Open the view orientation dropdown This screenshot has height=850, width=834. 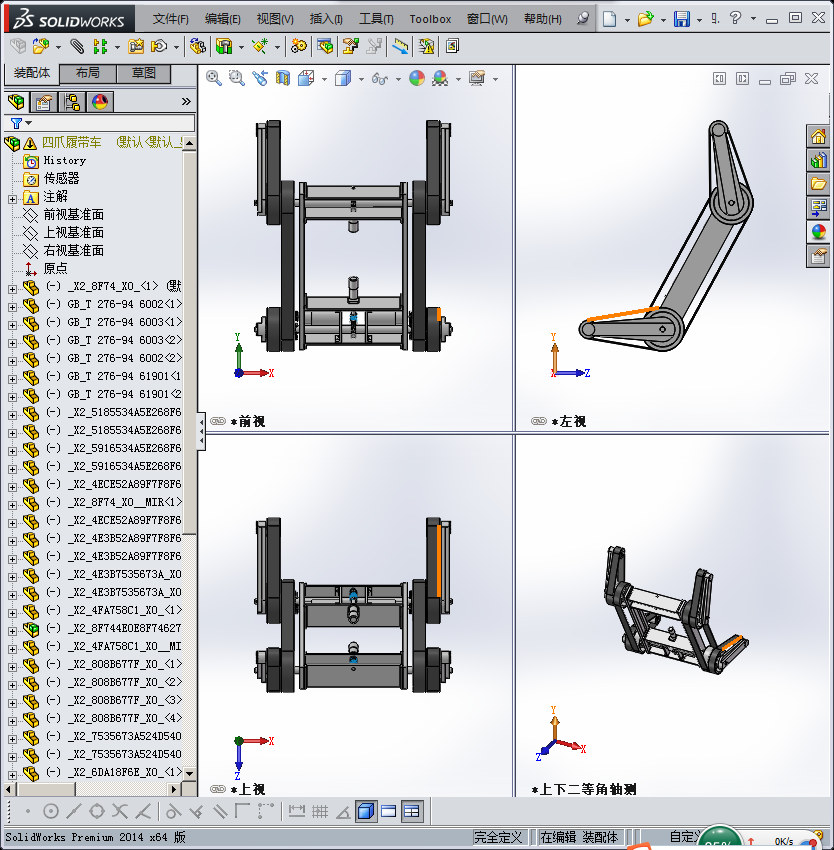(323, 77)
